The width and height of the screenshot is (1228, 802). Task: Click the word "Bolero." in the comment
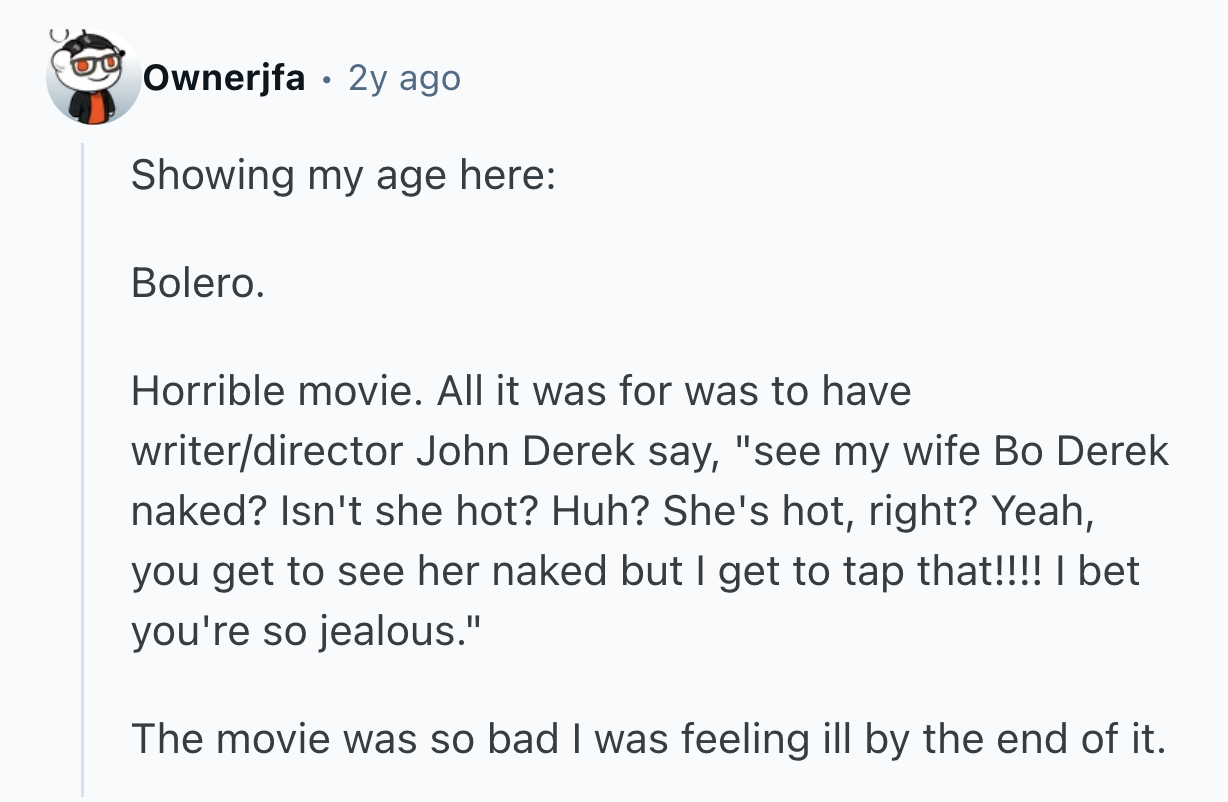point(198,285)
